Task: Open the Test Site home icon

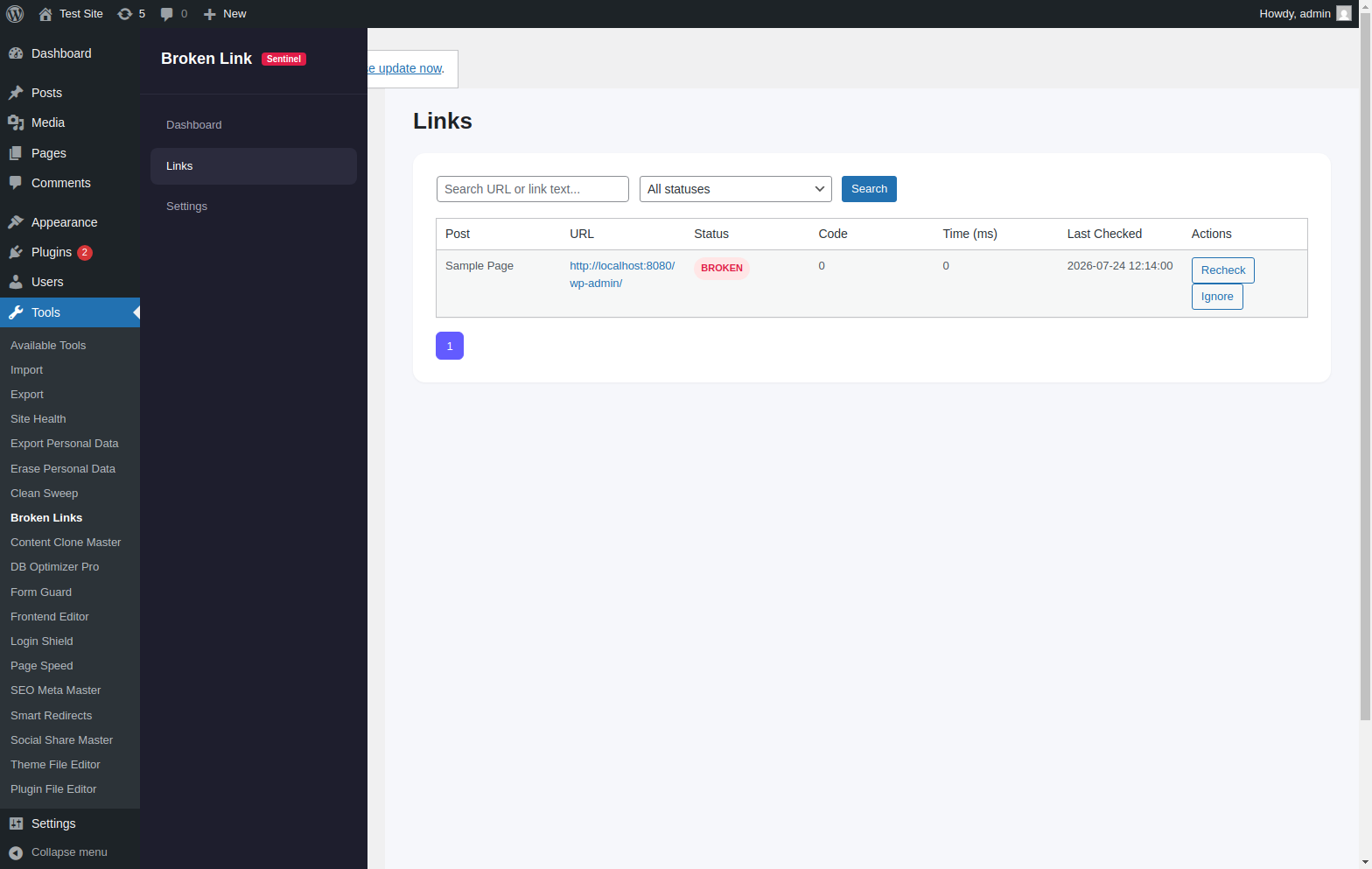Action: 45,14
